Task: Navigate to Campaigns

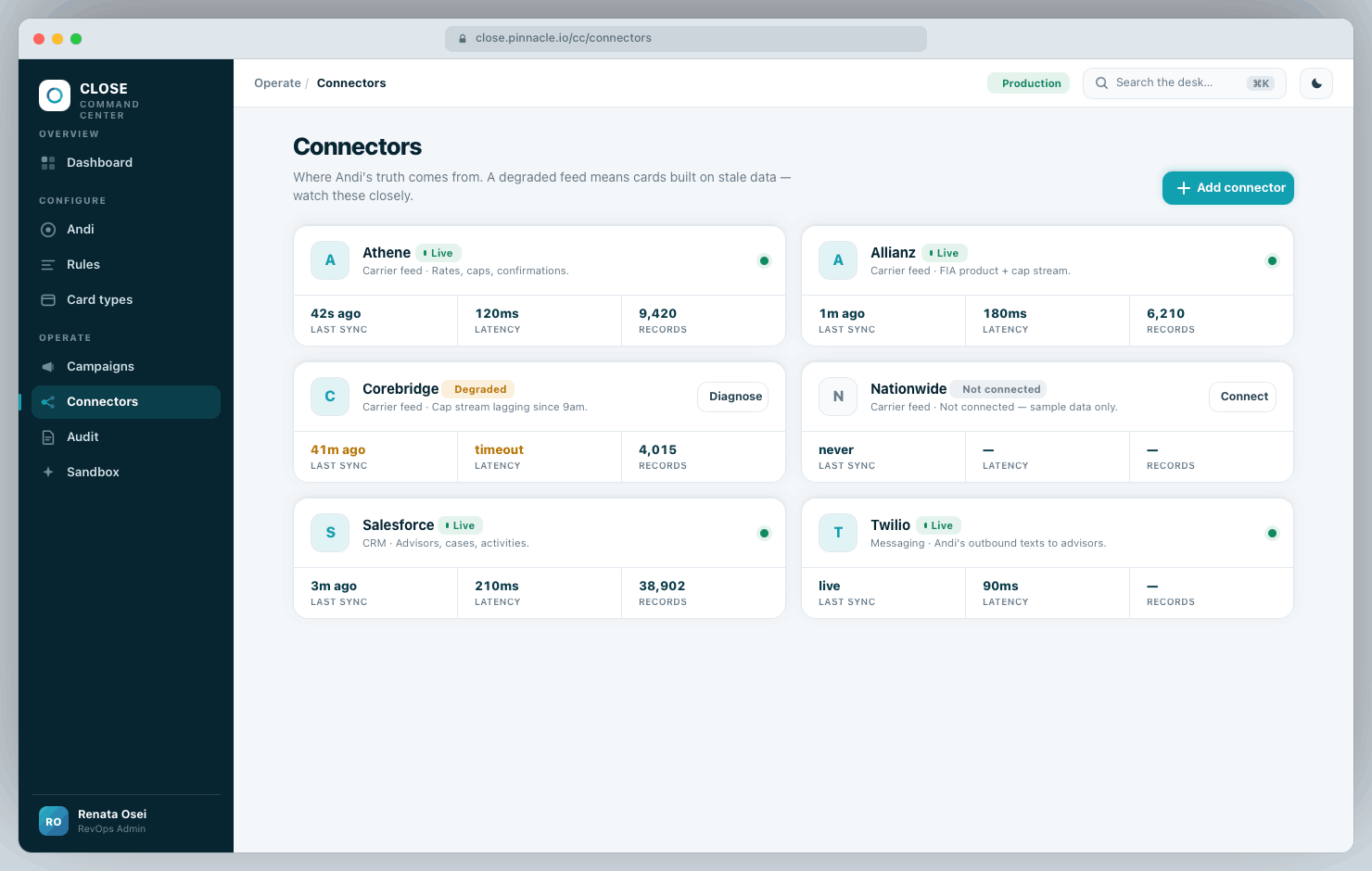Action: pos(126,367)
